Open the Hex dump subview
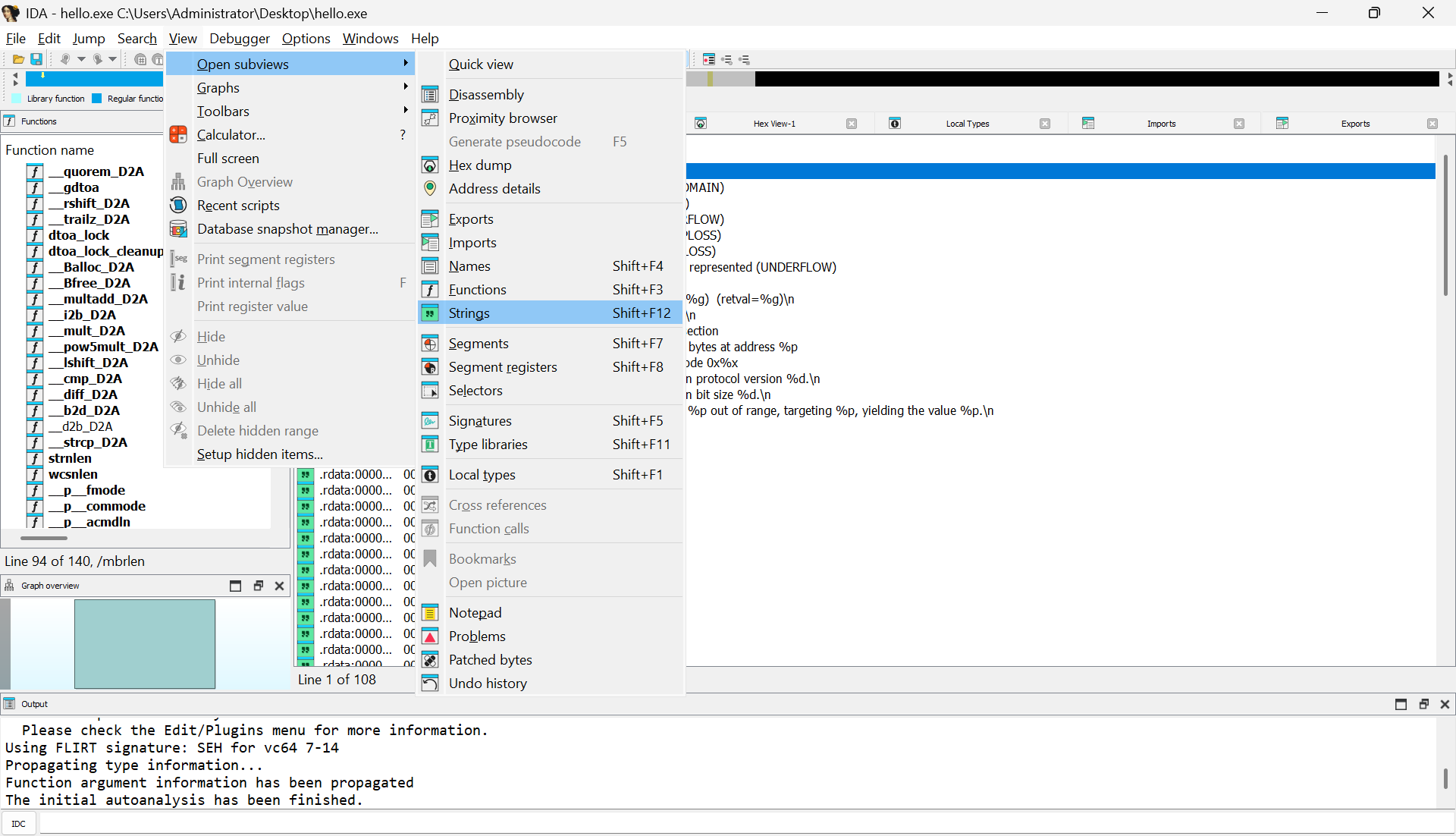1456x836 pixels. (x=479, y=165)
